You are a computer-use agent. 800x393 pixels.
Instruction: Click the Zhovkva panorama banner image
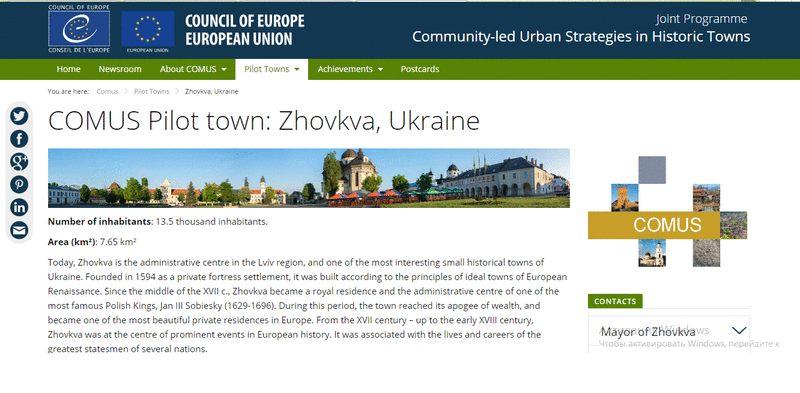pos(309,178)
